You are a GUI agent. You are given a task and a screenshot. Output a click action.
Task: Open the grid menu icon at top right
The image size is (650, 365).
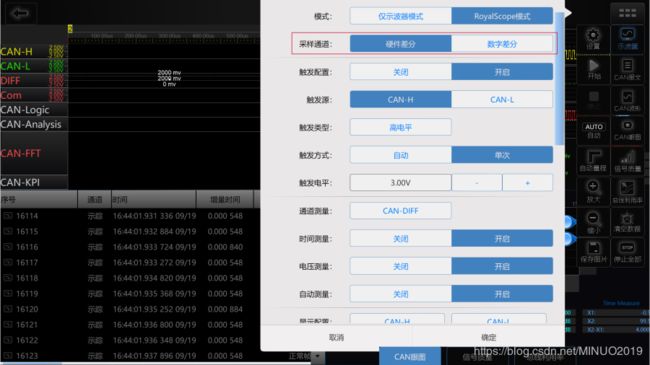628,13
